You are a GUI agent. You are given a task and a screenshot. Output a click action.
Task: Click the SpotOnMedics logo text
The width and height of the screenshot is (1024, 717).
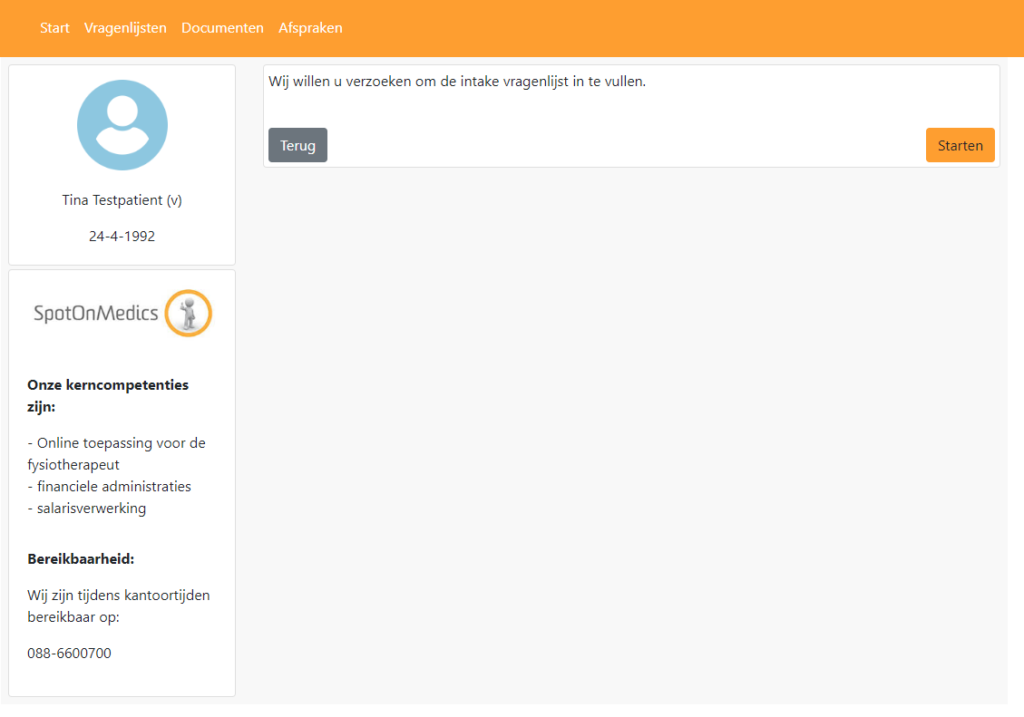[96, 313]
